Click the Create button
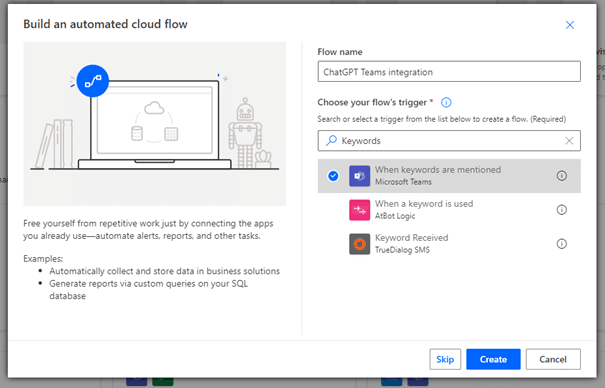 pyautogui.click(x=493, y=359)
